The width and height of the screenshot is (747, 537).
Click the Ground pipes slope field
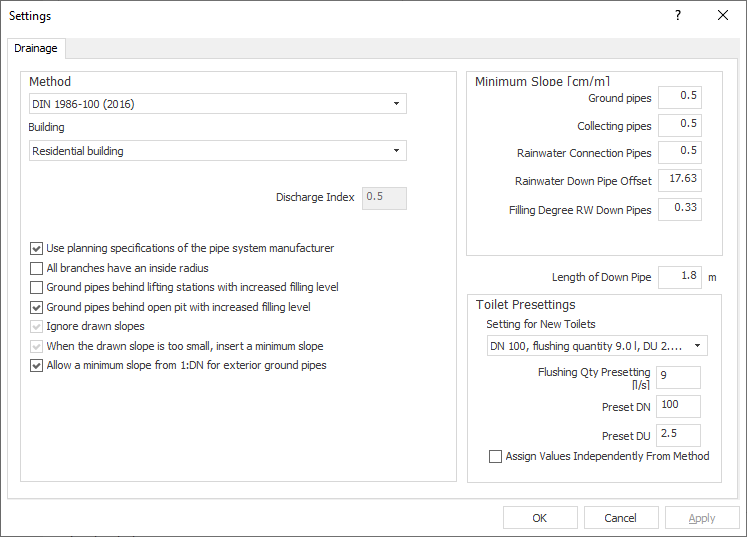680,97
